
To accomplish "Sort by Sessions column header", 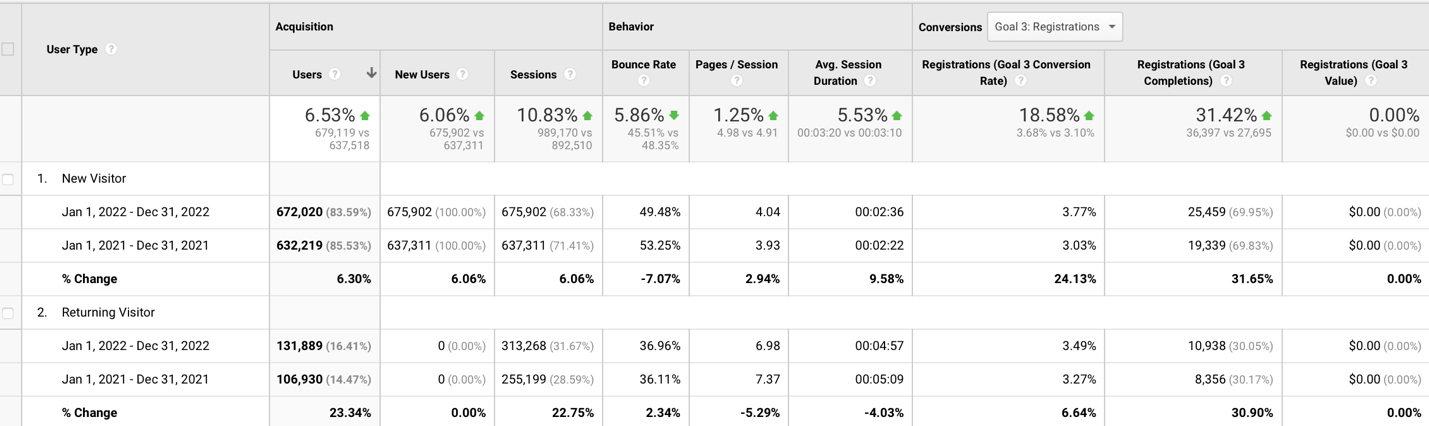I will [533, 74].
